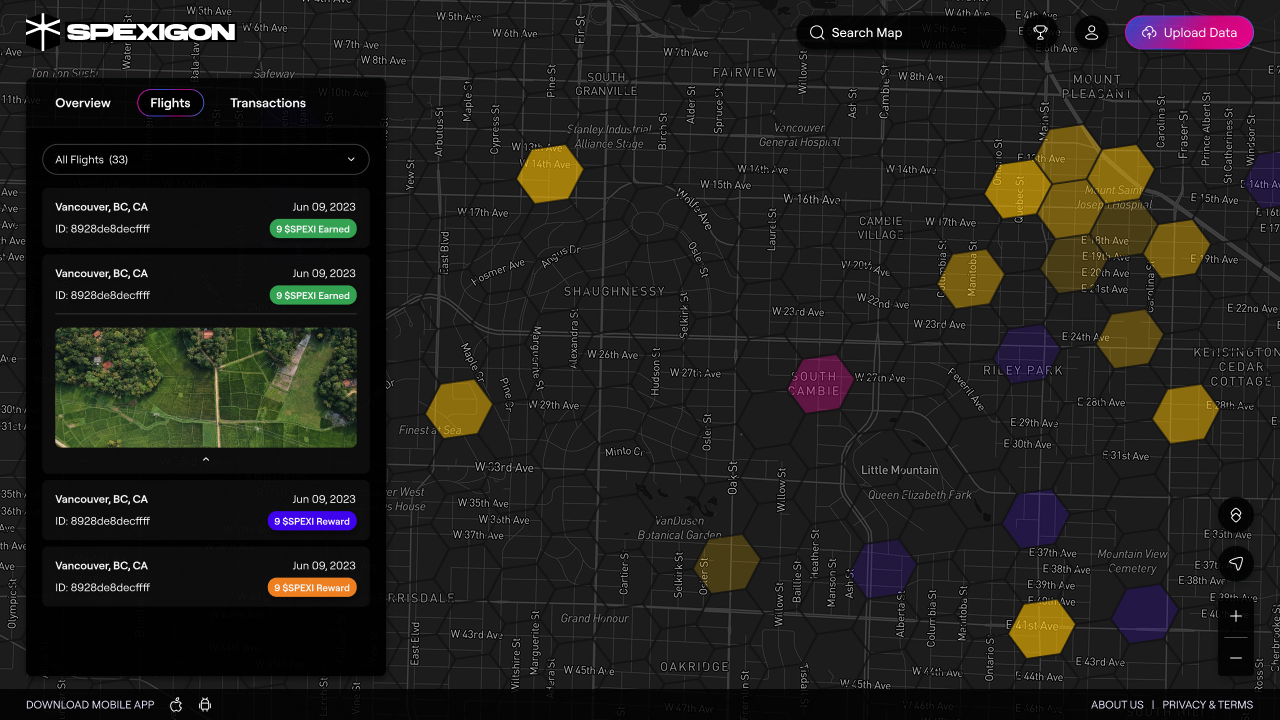This screenshot has width=1280, height=720.
Task: Select the magenta South Cambie hexagon
Action: click(x=821, y=384)
